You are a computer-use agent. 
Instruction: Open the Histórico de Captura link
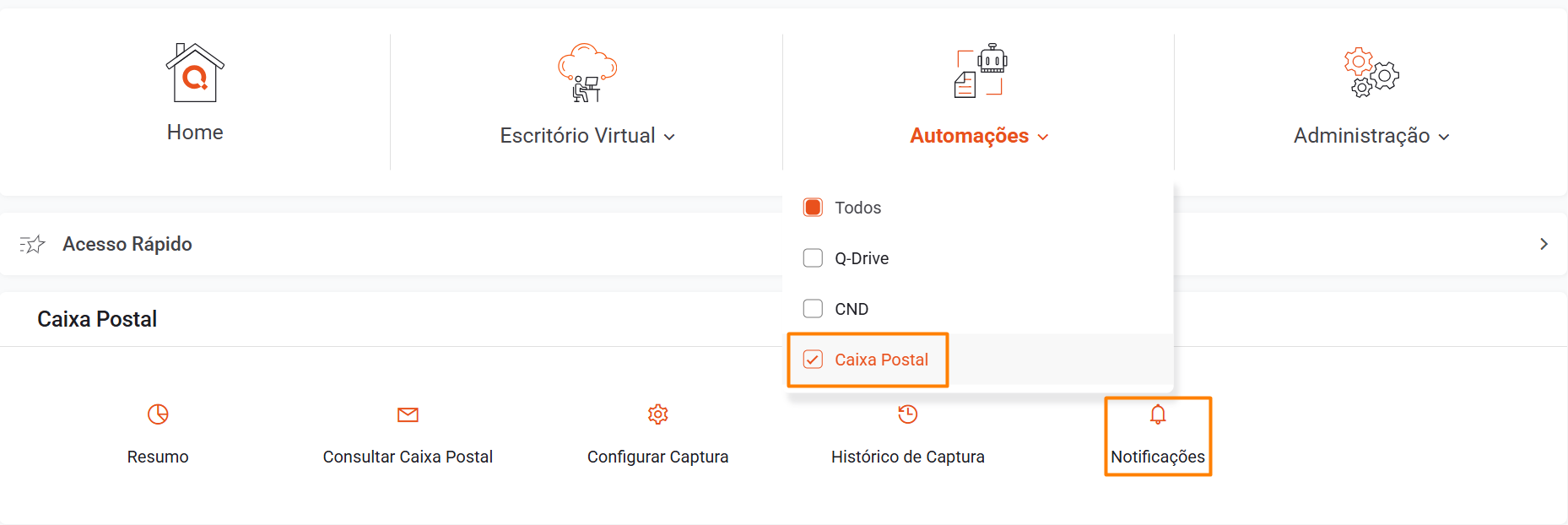(908, 457)
